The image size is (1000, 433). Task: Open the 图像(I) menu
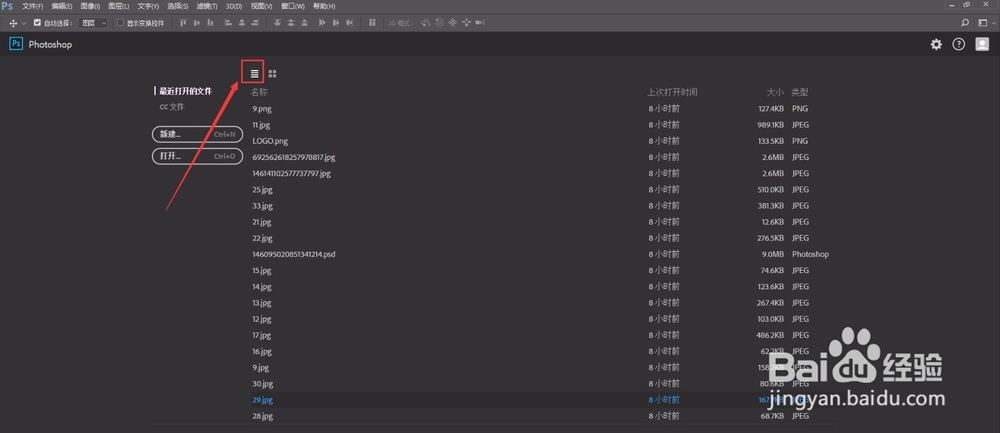point(91,6)
